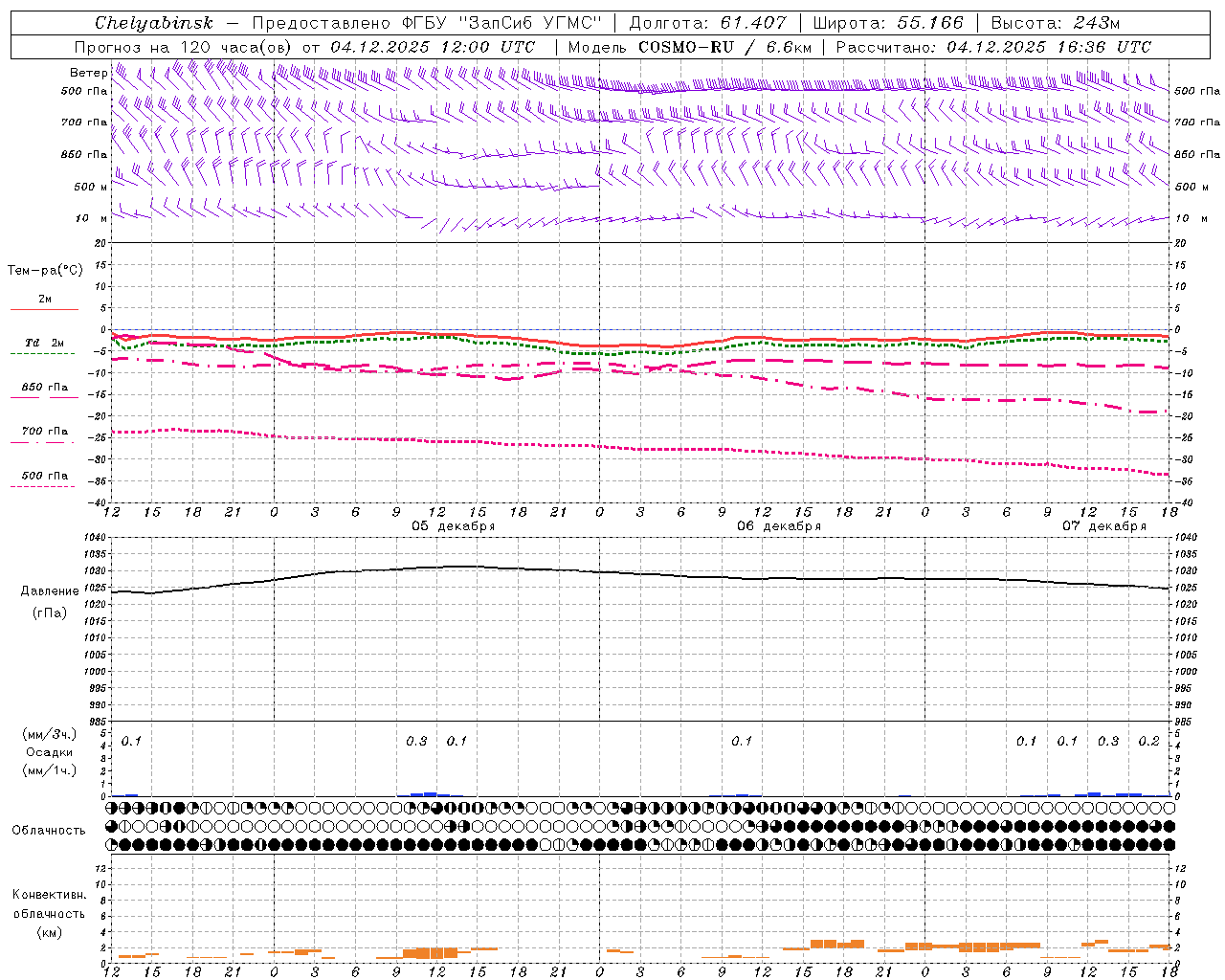Select the 850 гПа temperature legend entry
Screen dimensions: 1225x980
point(45,387)
